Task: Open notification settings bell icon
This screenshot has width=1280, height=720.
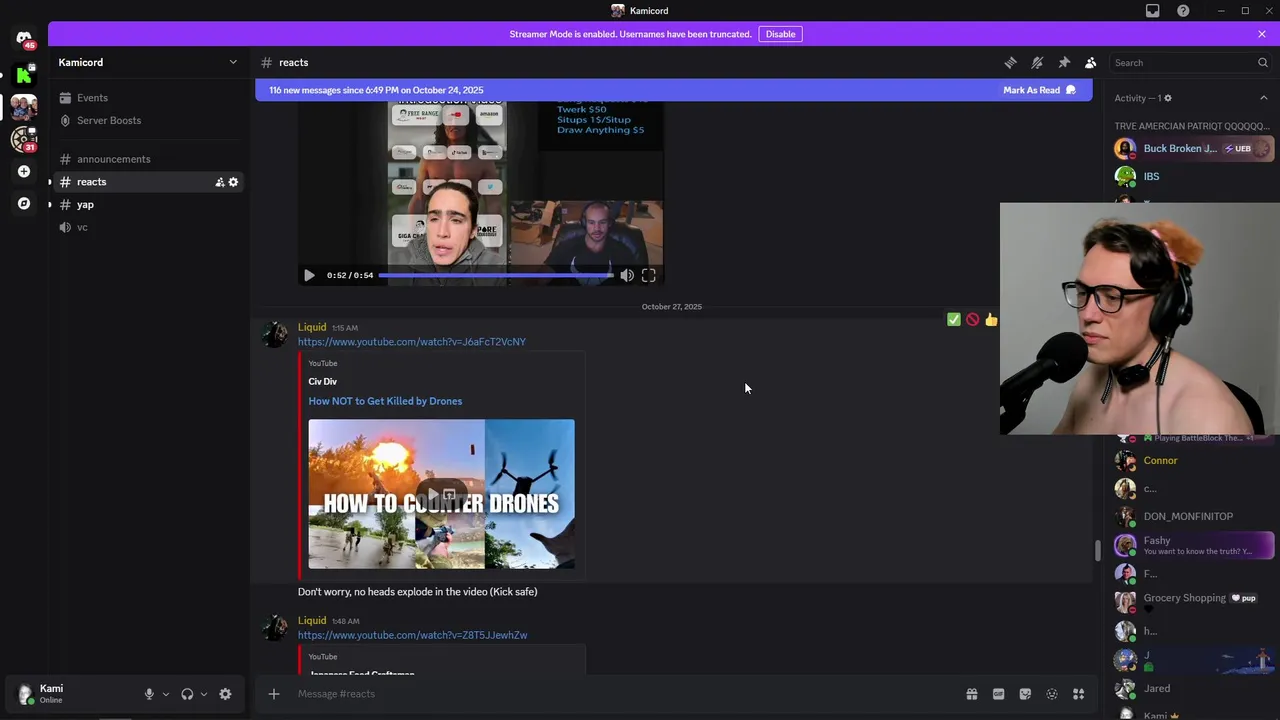Action: [1037, 62]
